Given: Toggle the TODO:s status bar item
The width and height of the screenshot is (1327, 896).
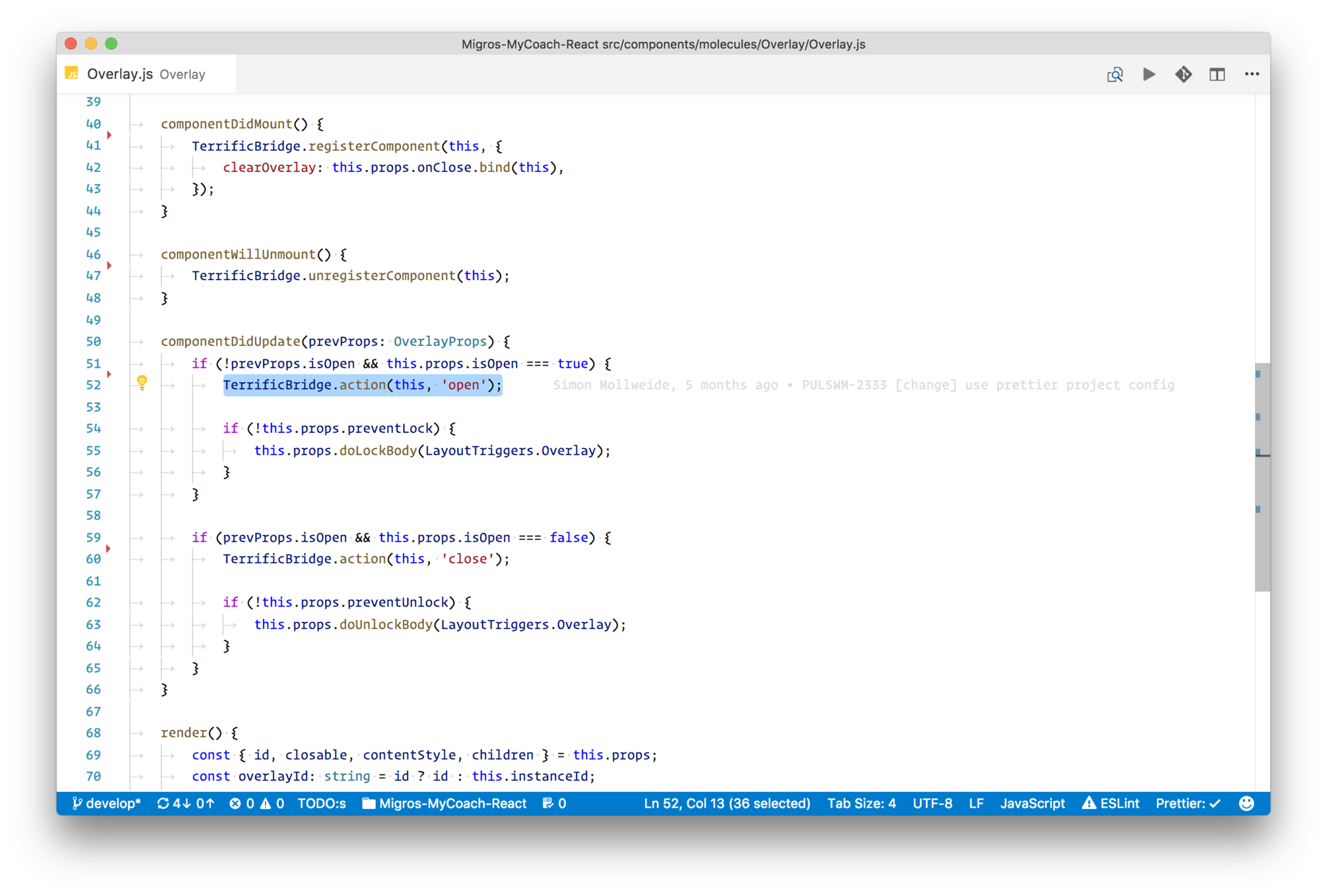Looking at the screenshot, I should (321, 804).
